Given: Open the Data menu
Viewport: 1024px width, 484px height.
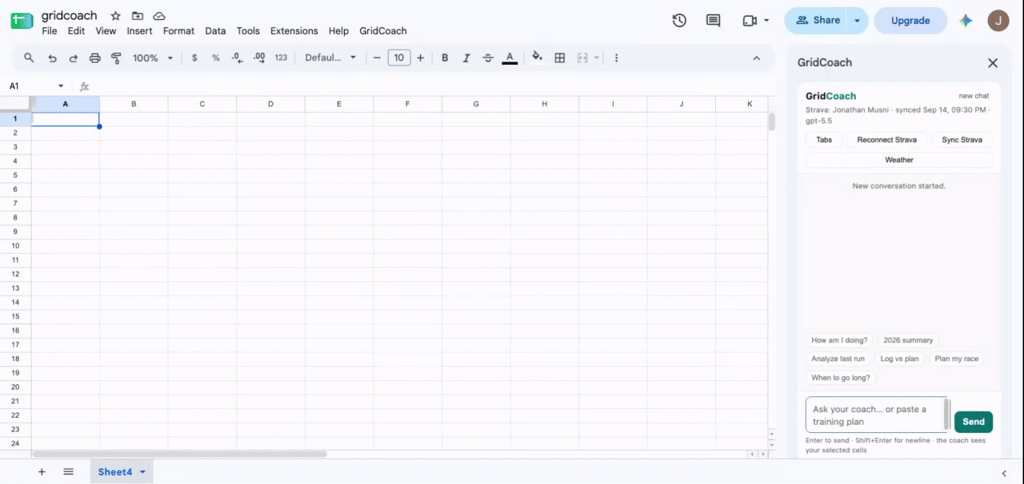Looking at the screenshot, I should [x=215, y=31].
